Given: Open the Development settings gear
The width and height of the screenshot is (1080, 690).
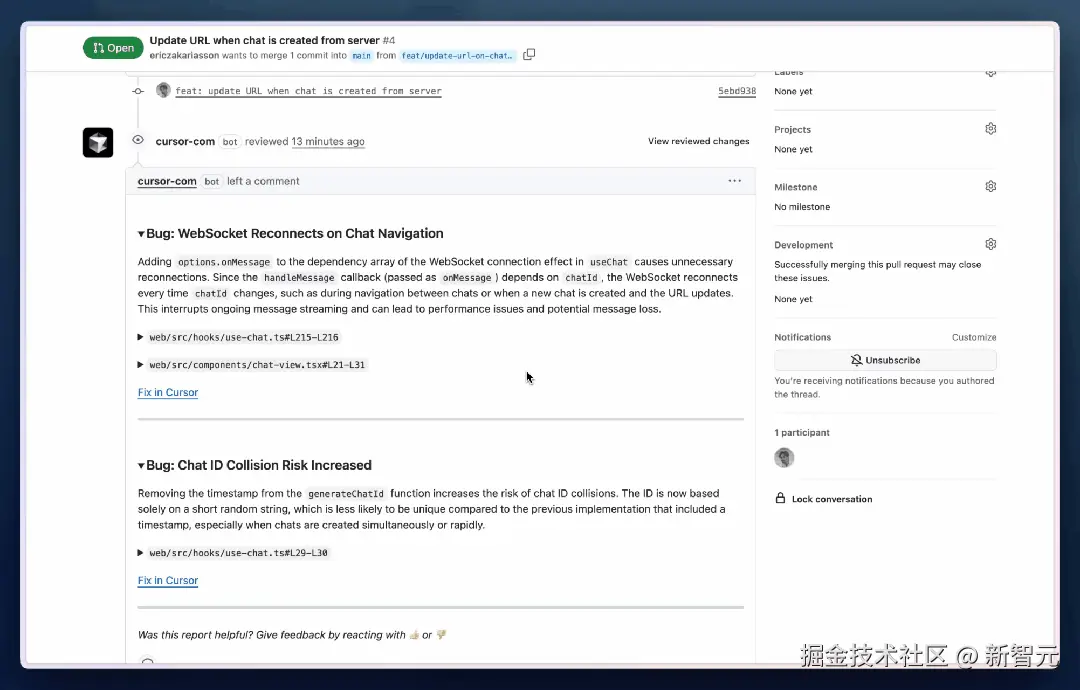Looking at the screenshot, I should pyautogui.click(x=990, y=244).
